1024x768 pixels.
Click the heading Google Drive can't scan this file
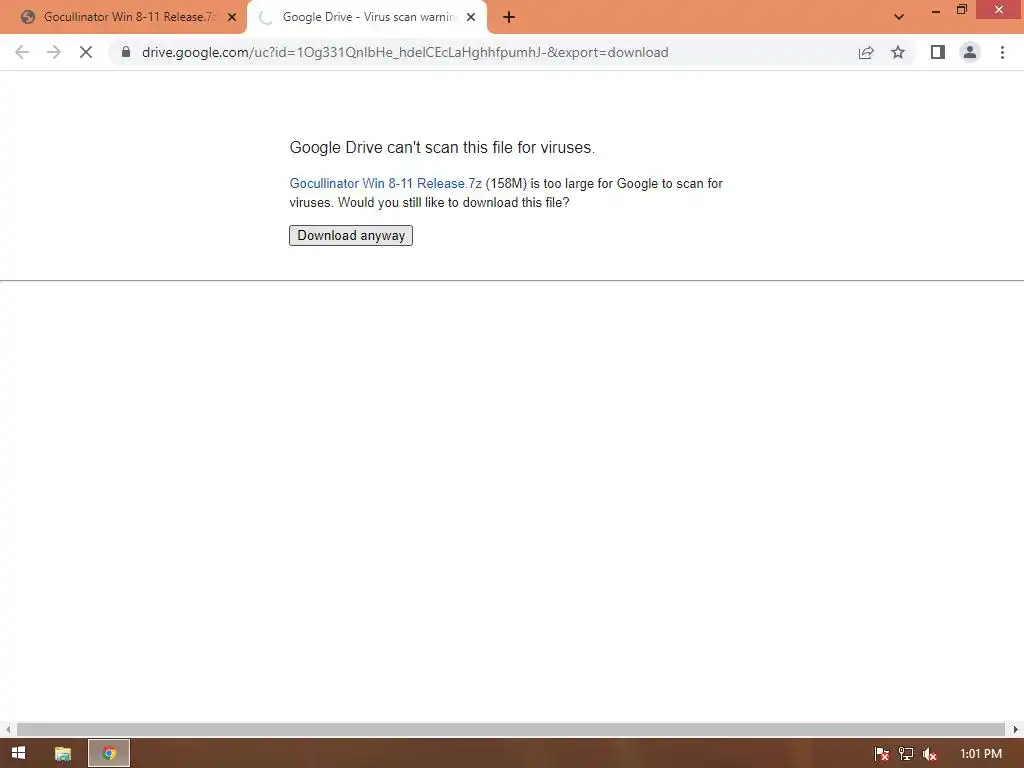(x=442, y=148)
